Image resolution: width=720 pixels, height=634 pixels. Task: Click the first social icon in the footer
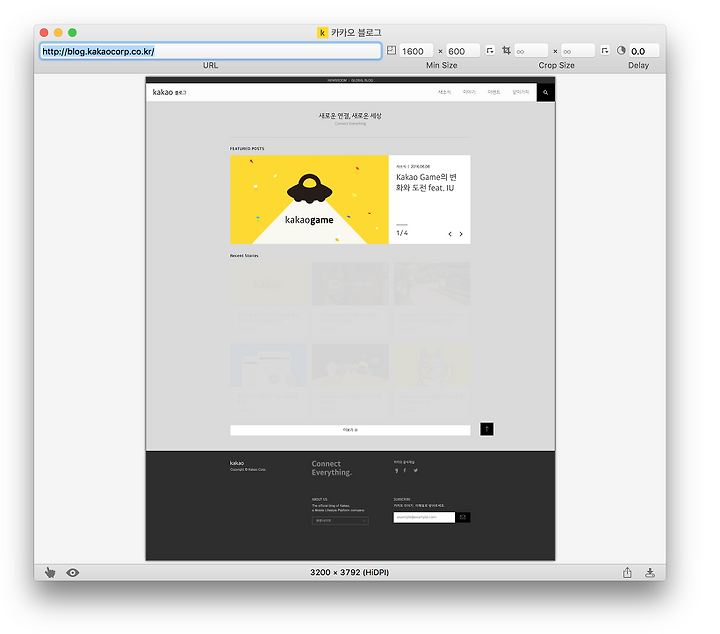click(x=396, y=471)
